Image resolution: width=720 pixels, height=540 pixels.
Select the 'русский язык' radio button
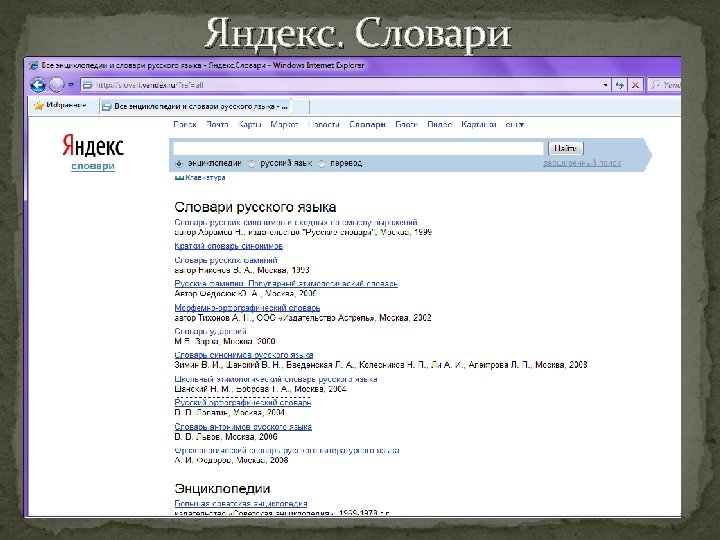252,163
